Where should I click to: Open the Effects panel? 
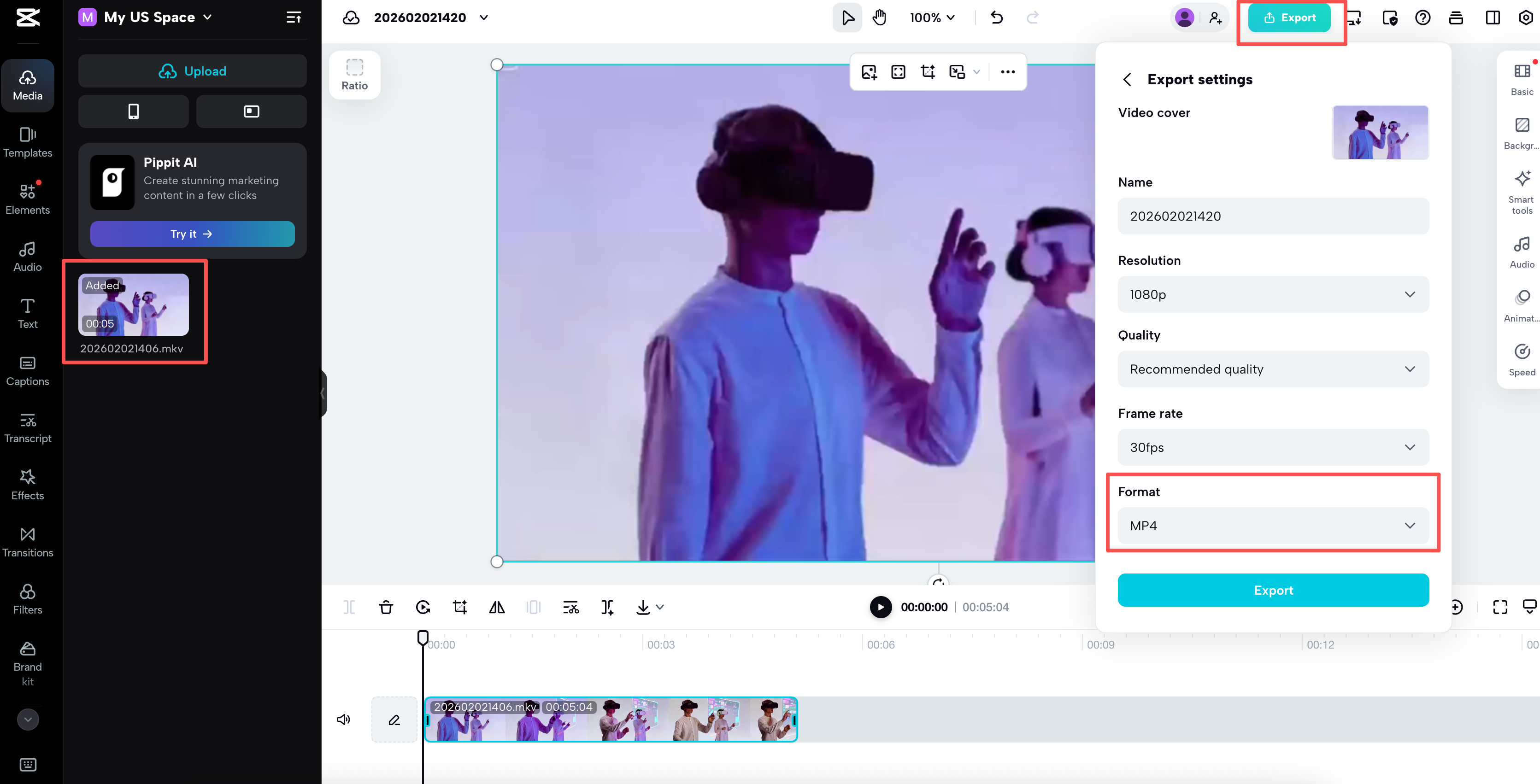click(x=28, y=484)
